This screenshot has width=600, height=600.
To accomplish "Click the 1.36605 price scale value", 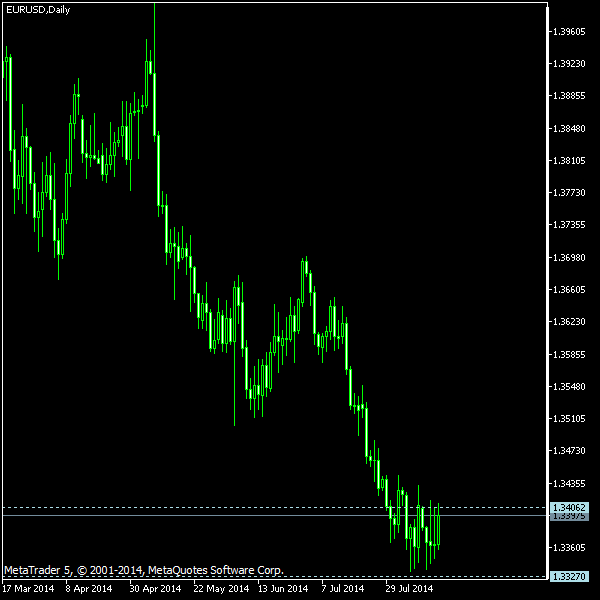I will point(569,290).
